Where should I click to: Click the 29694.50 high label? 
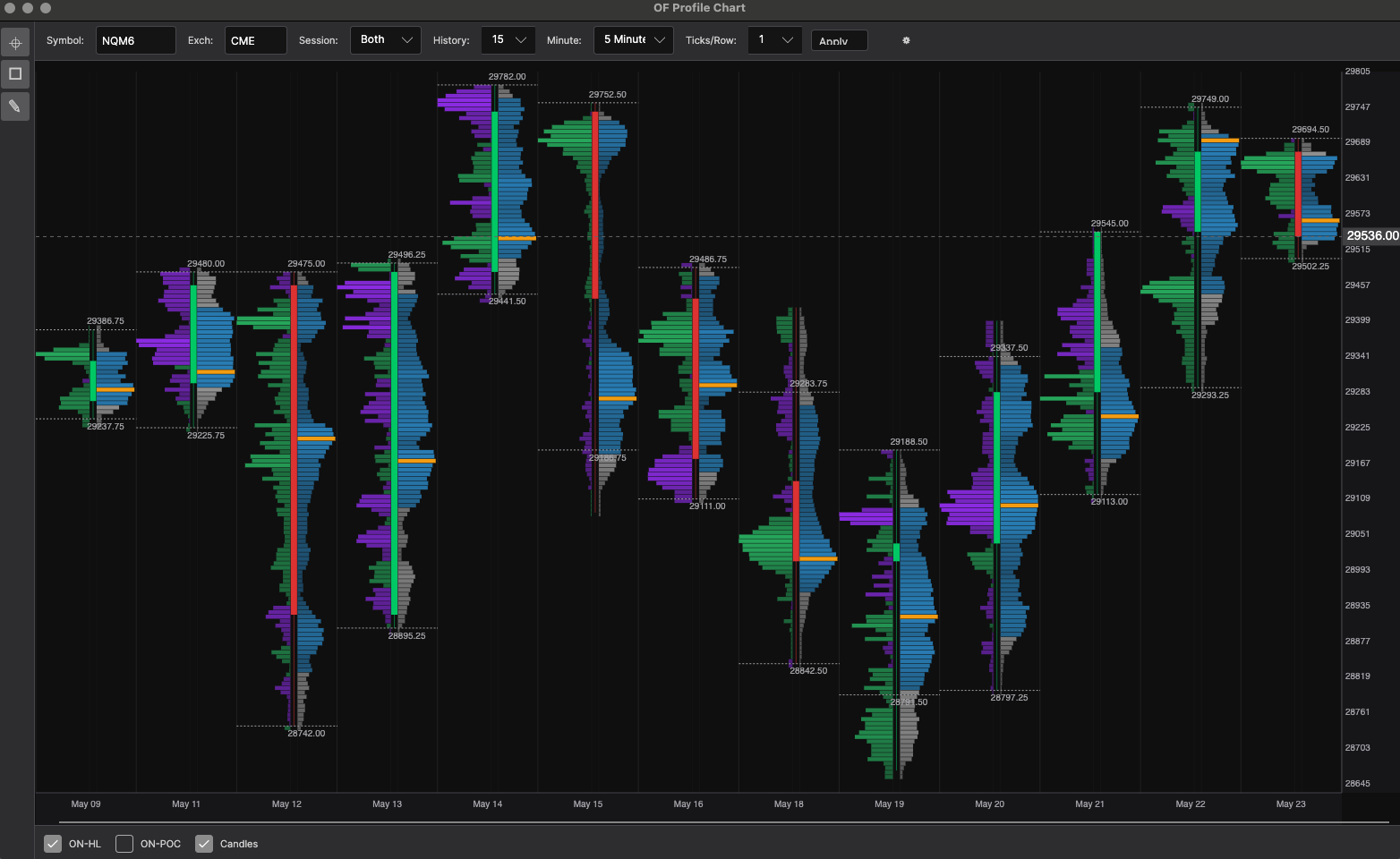click(1310, 129)
